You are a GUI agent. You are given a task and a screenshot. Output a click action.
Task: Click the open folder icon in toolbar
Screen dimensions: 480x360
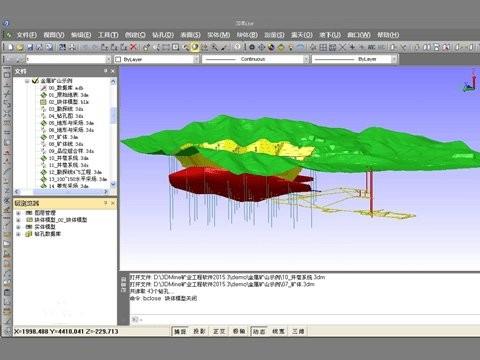tap(20, 47)
